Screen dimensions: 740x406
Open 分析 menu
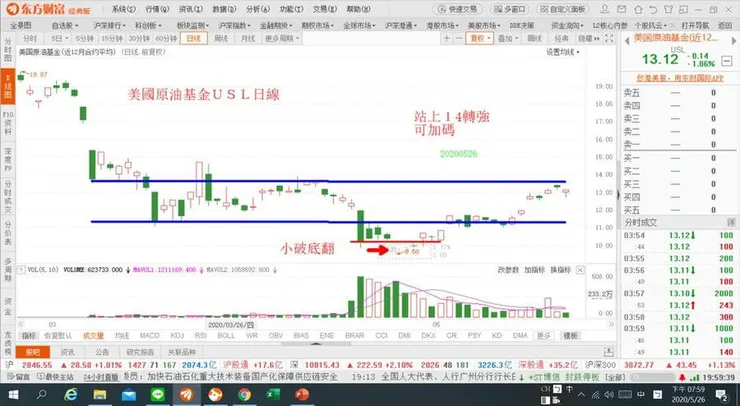(x=258, y=9)
